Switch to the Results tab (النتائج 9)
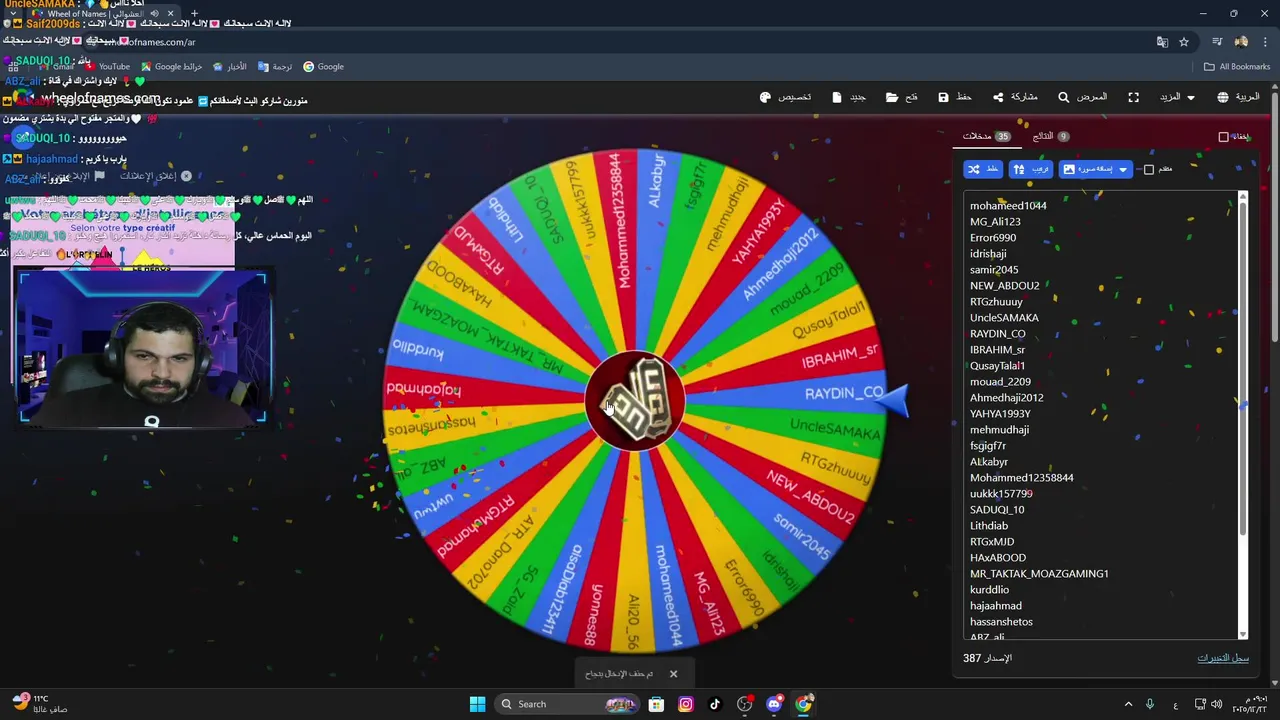The image size is (1280, 720). click(x=1051, y=136)
